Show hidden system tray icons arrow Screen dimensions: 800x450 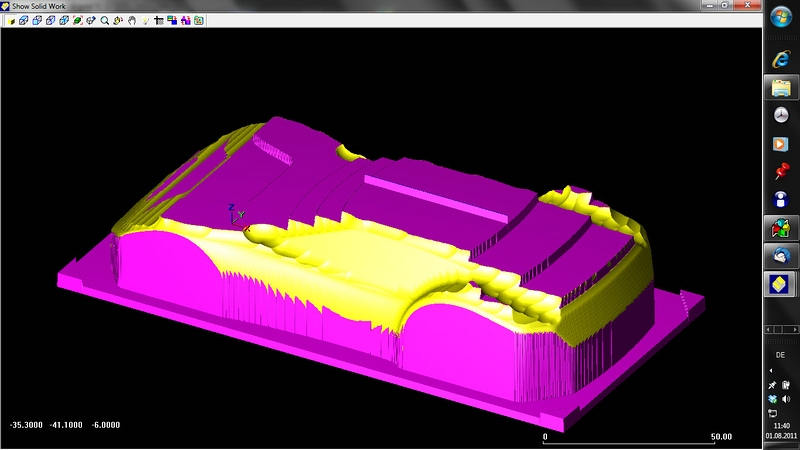(x=771, y=370)
